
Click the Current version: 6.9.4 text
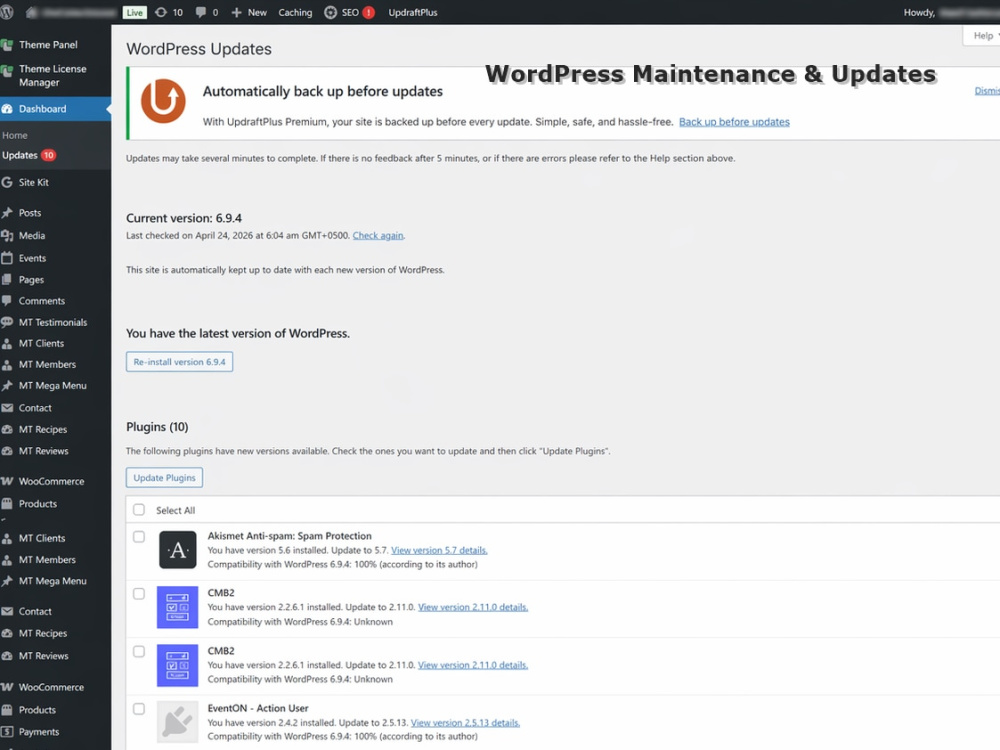click(184, 218)
